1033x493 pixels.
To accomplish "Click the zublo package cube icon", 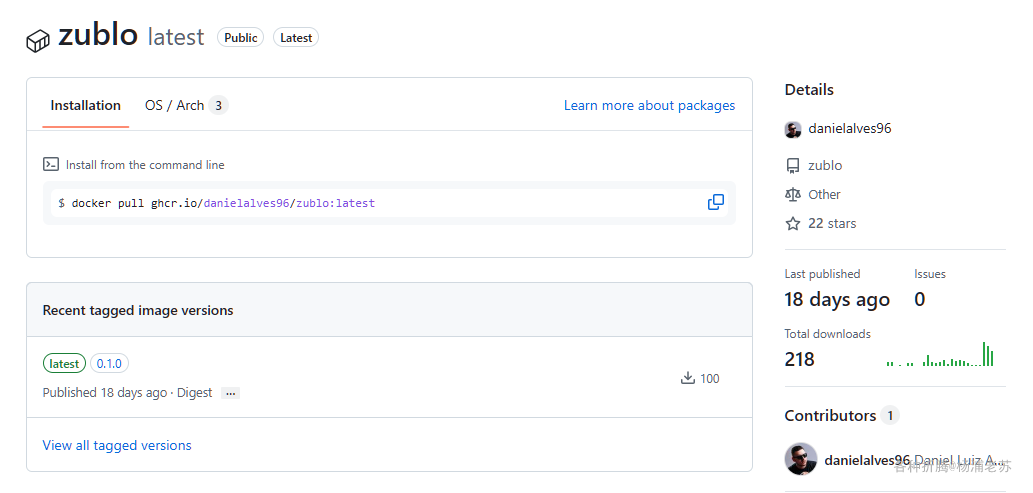I will pos(38,40).
